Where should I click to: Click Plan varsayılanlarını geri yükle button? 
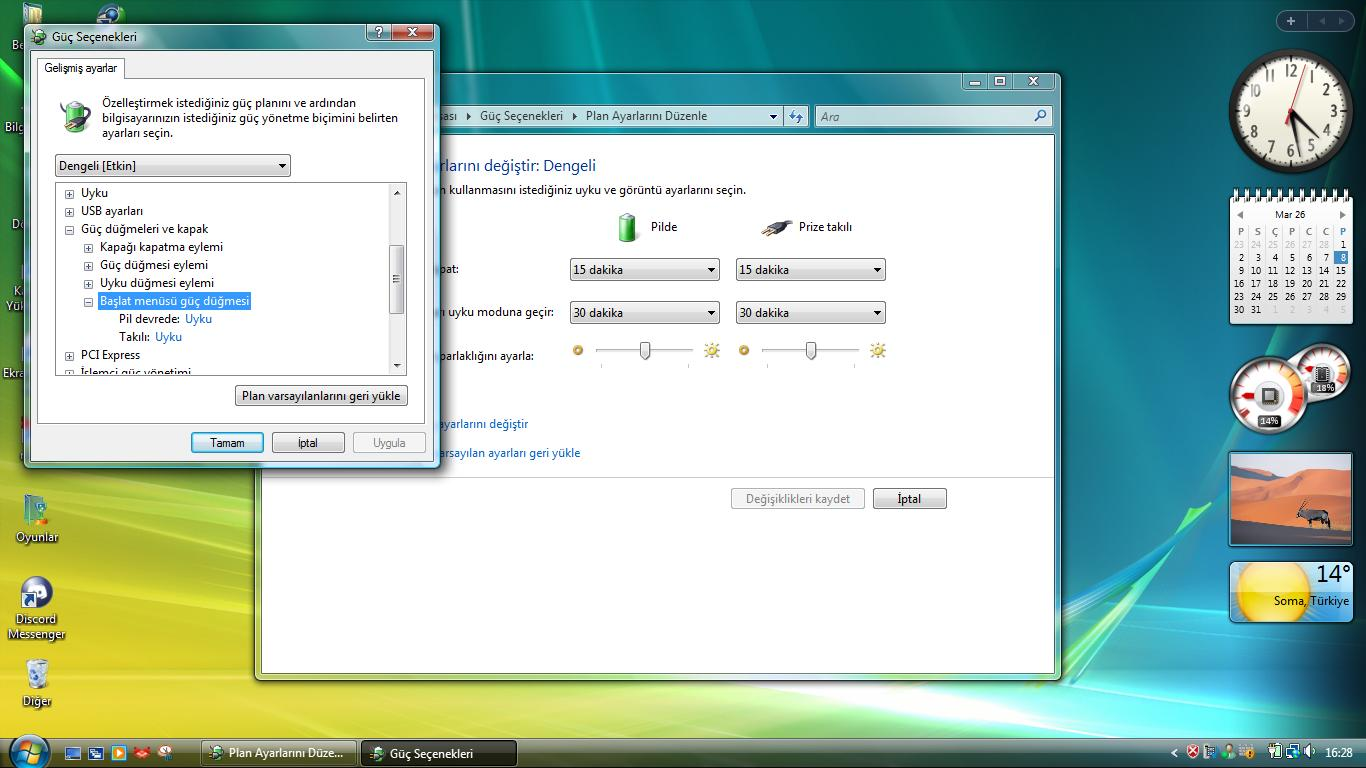coord(321,396)
